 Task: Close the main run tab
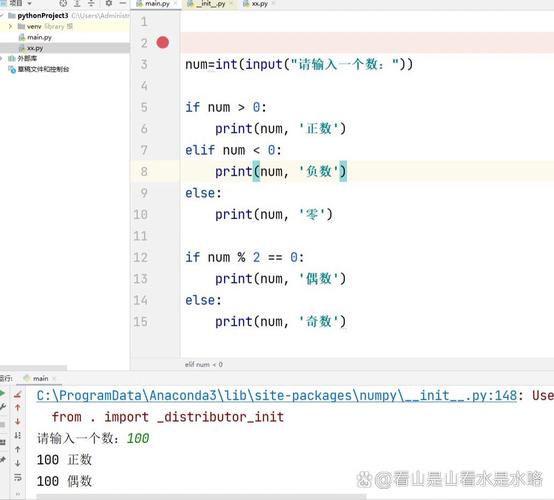point(54,378)
